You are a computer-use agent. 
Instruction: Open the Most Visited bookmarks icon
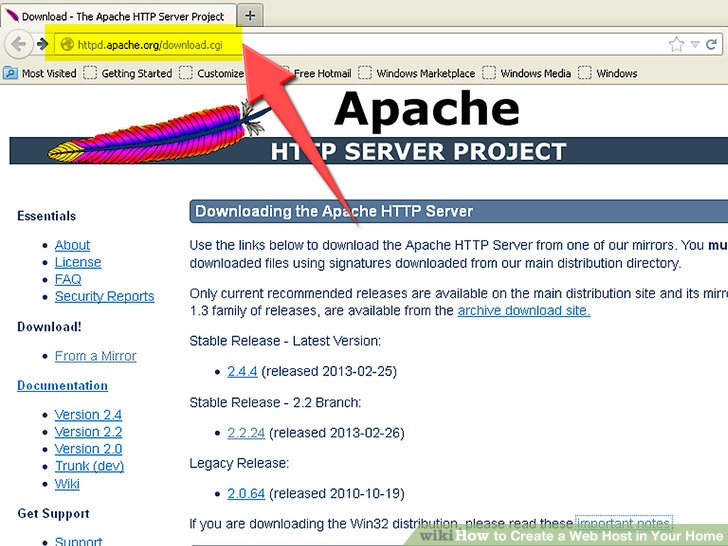(x=10, y=73)
